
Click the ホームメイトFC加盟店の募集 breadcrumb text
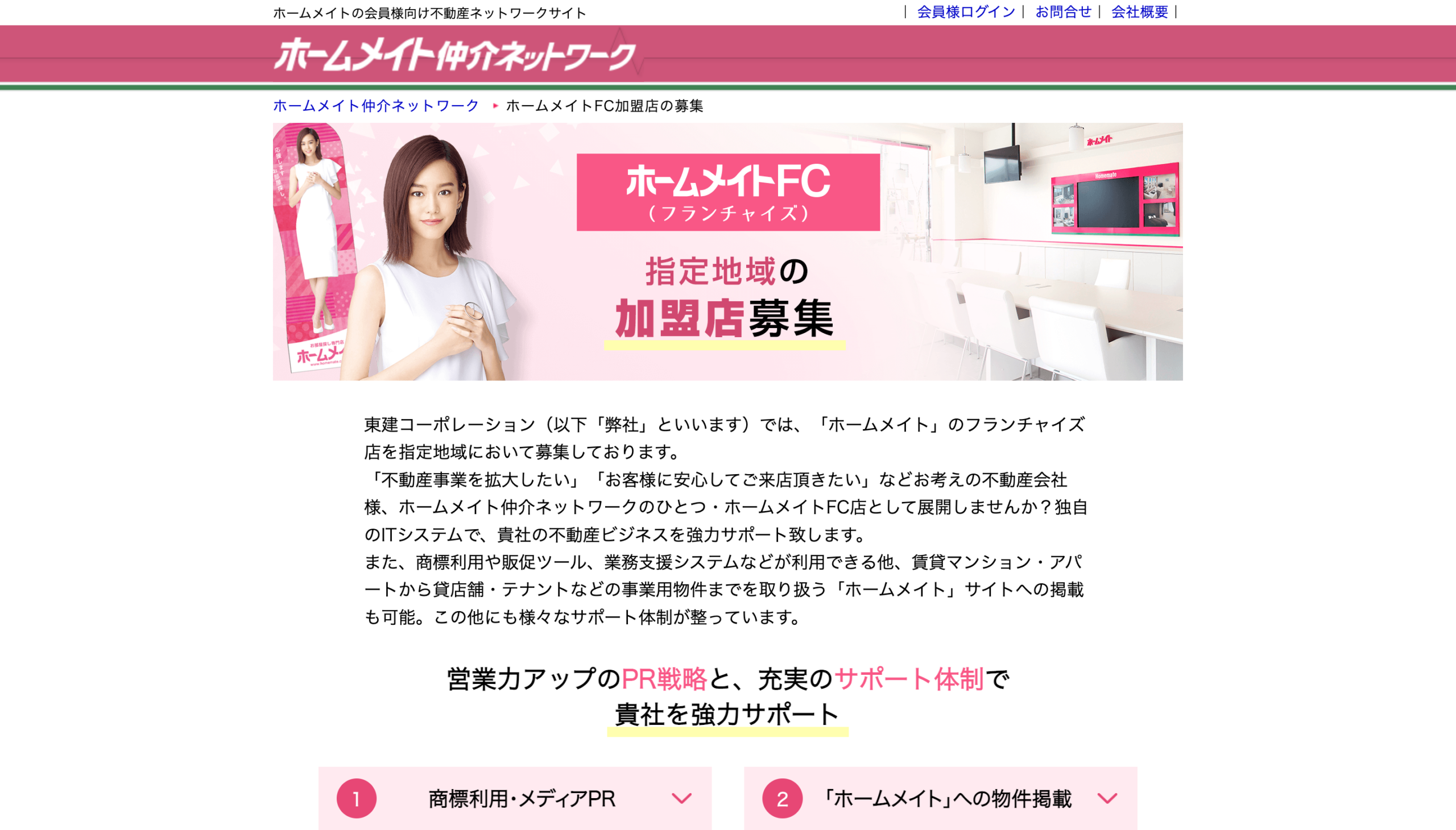point(605,106)
